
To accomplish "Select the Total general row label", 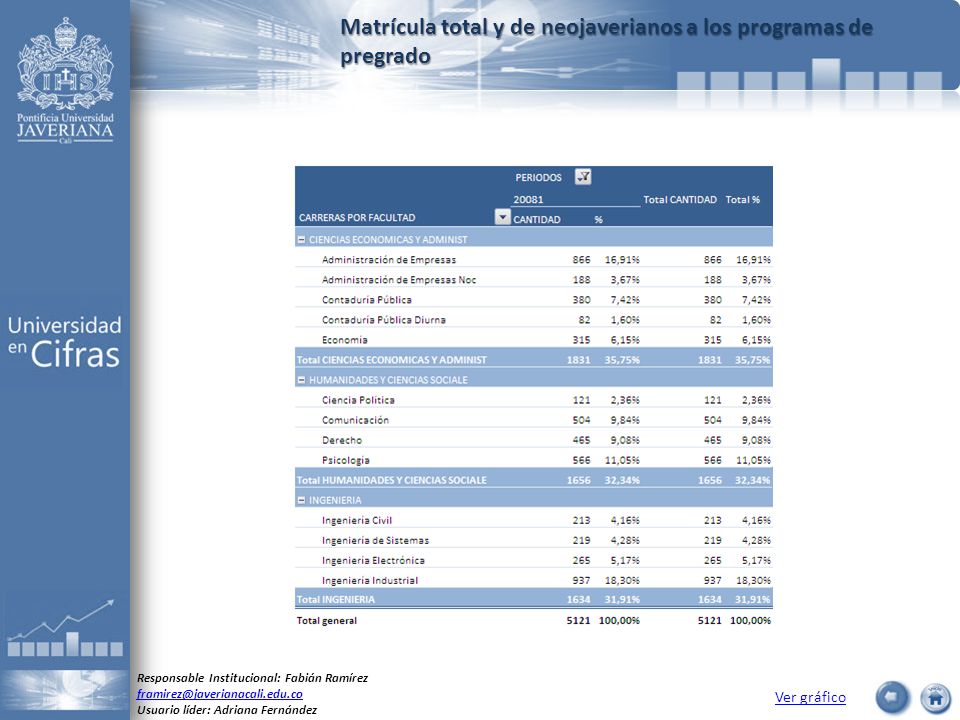I will [326, 621].
